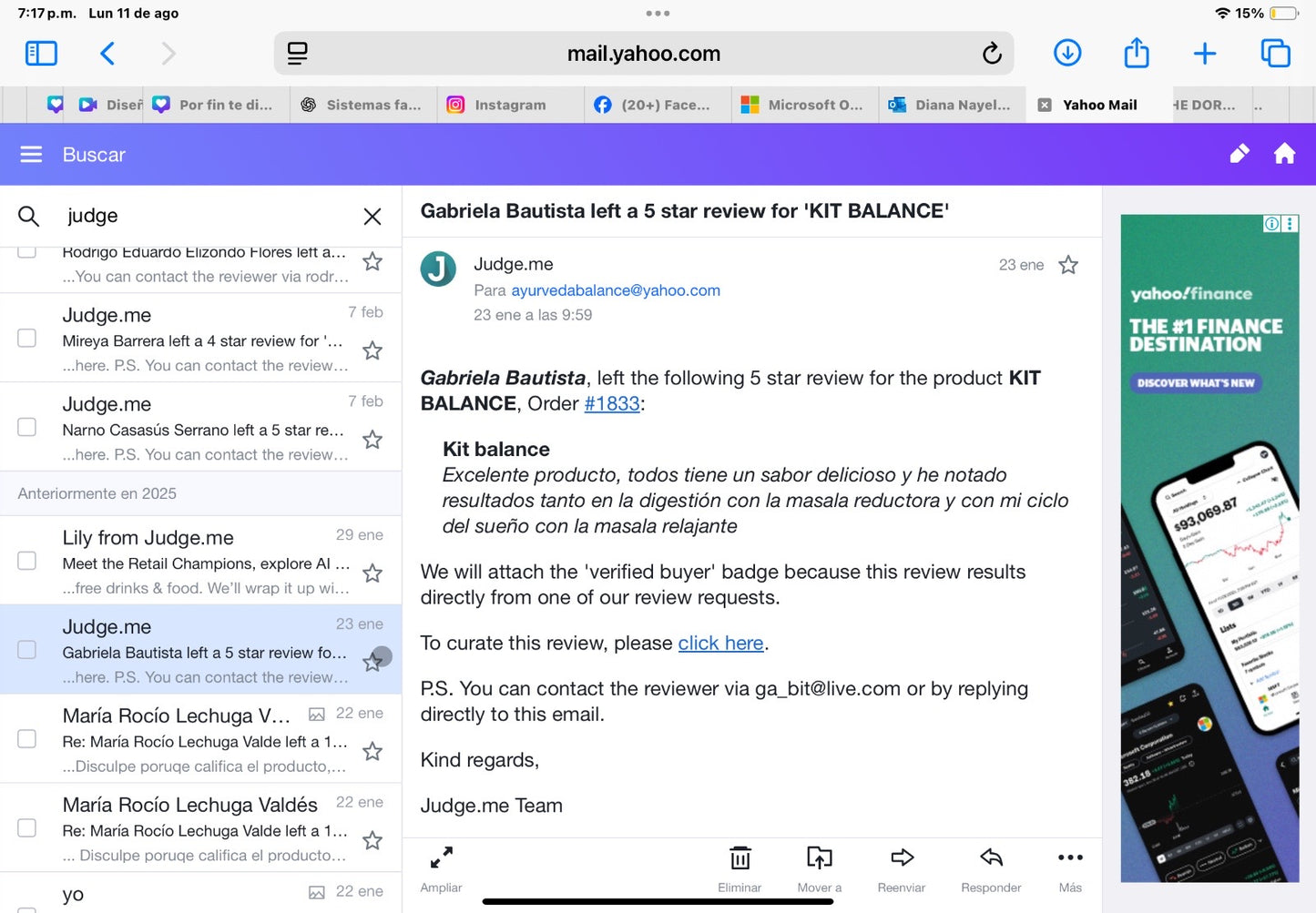Viewport: 1316px width, 913px height.
Task: Click Judge.me sender avatar J
Action: 438,269
